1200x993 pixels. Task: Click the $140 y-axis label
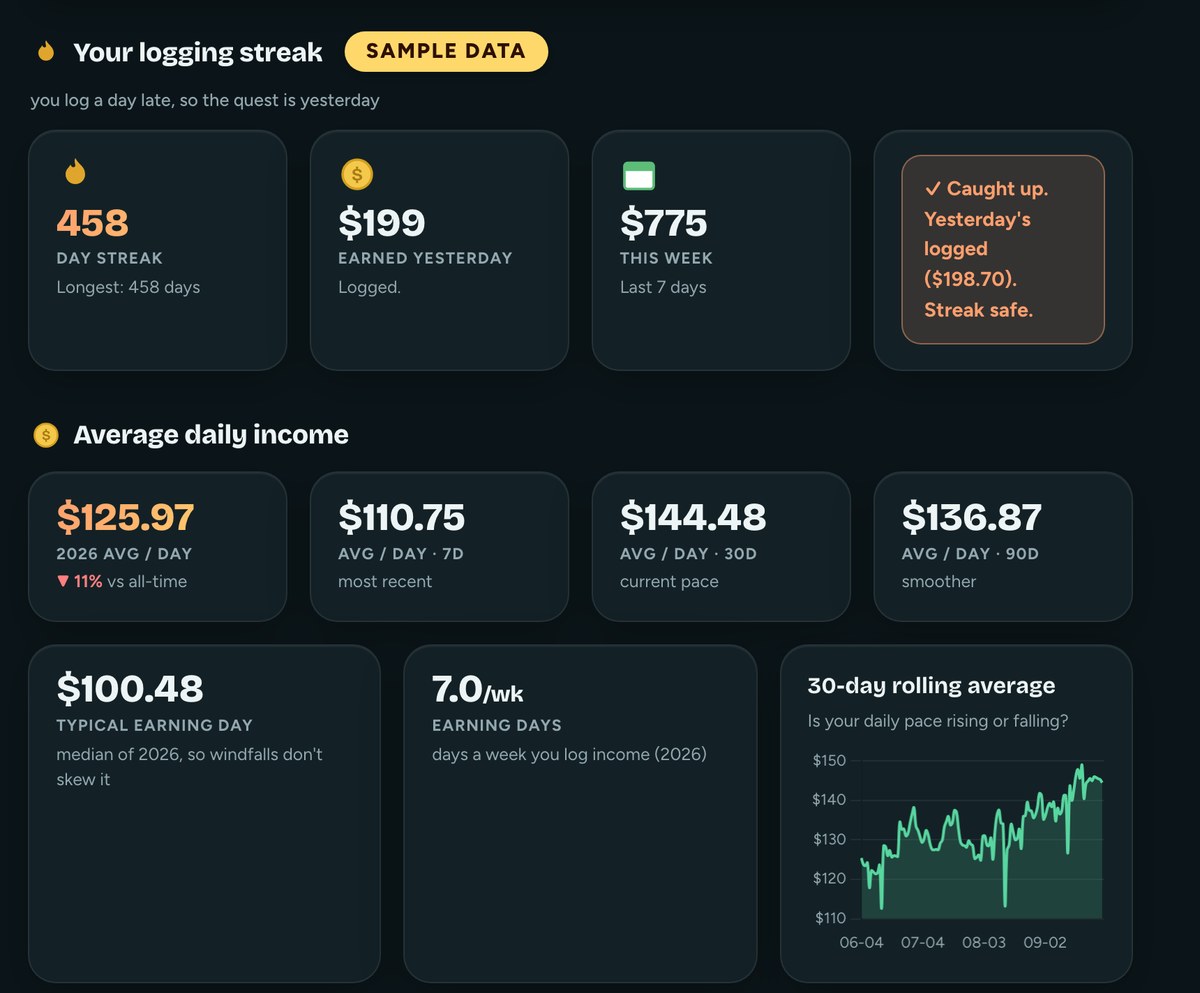pos(830,800)
